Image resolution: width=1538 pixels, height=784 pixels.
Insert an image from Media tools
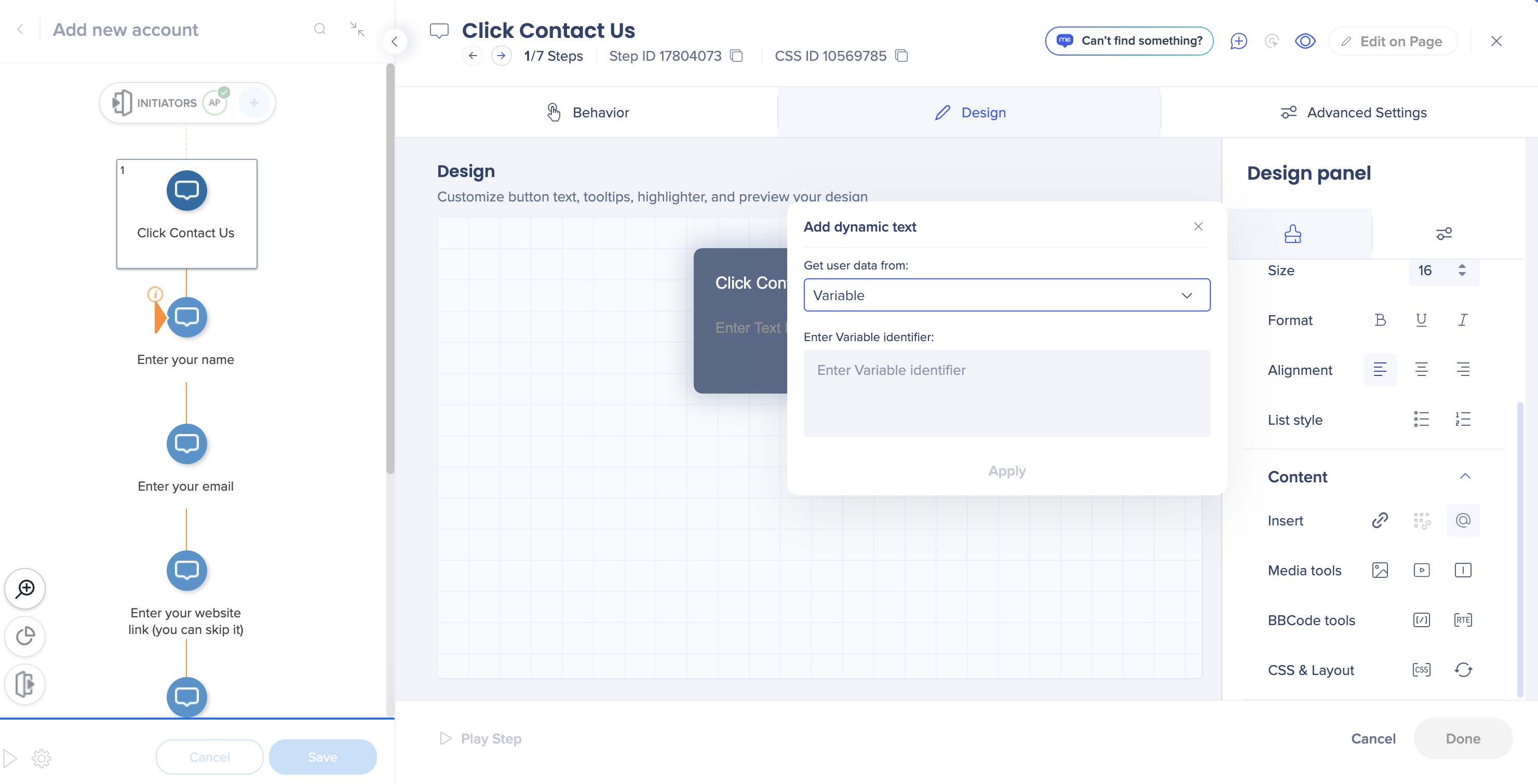tap(1380, 570)
